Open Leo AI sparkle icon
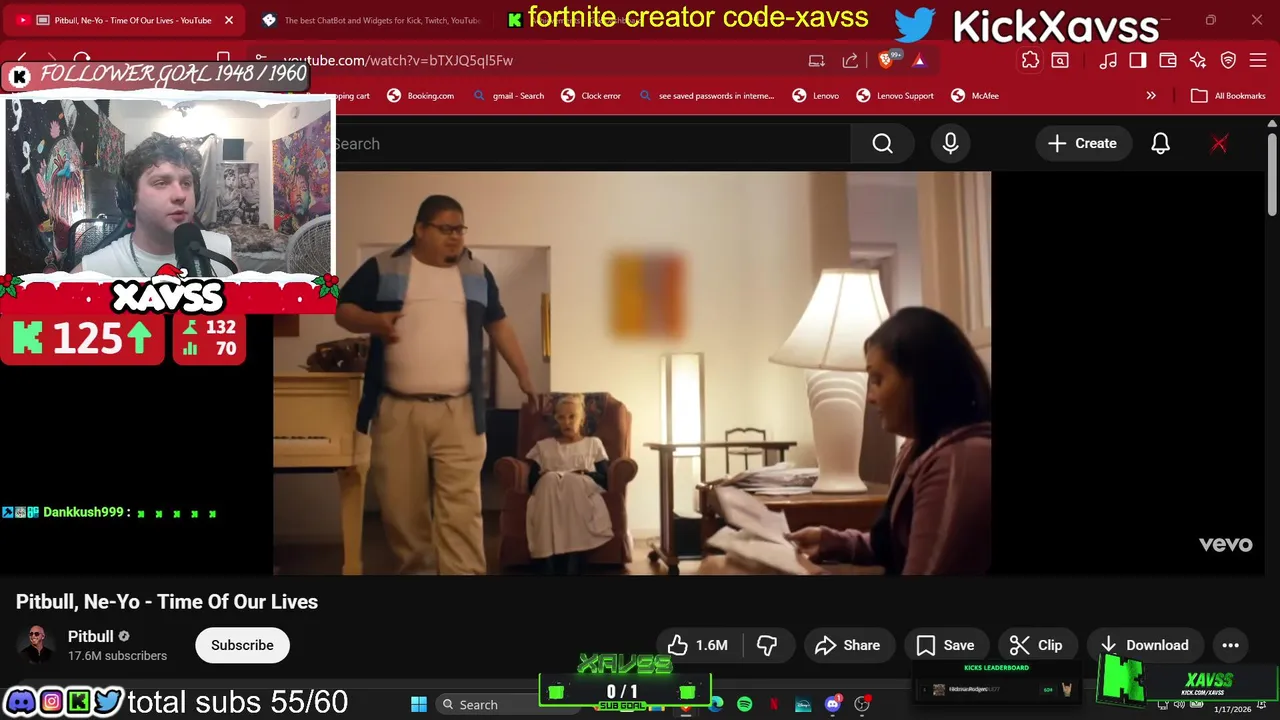 tap(1198, 60)
